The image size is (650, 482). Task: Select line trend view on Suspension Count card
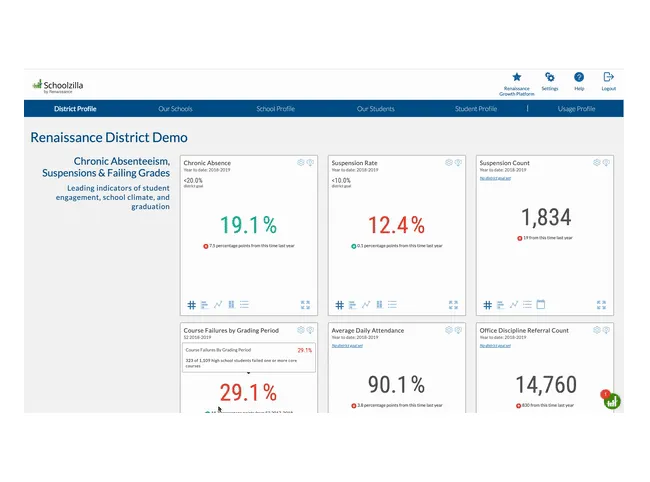pos(514,305)
